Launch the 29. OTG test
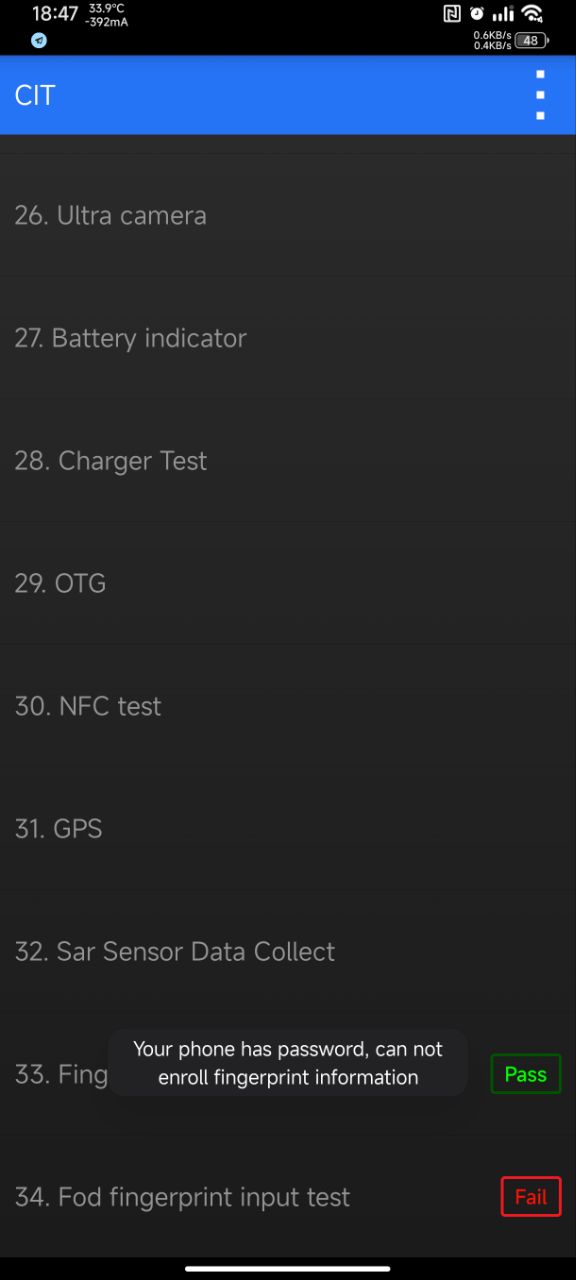The image size is (576, 1280). coord(288,583)
